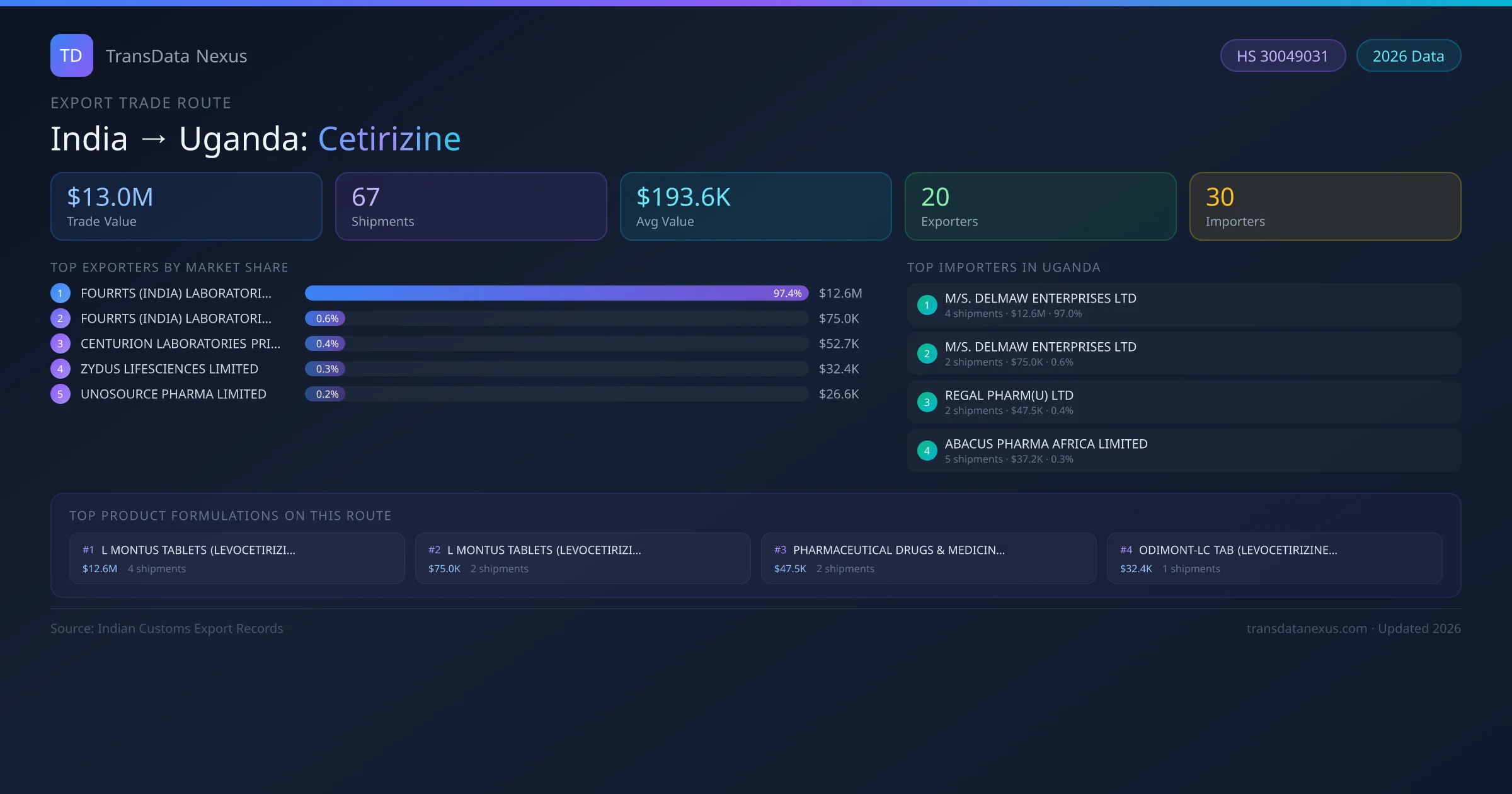Click importer badge 4 for ABACUS PHARMA AFRICA

(927, 451)
